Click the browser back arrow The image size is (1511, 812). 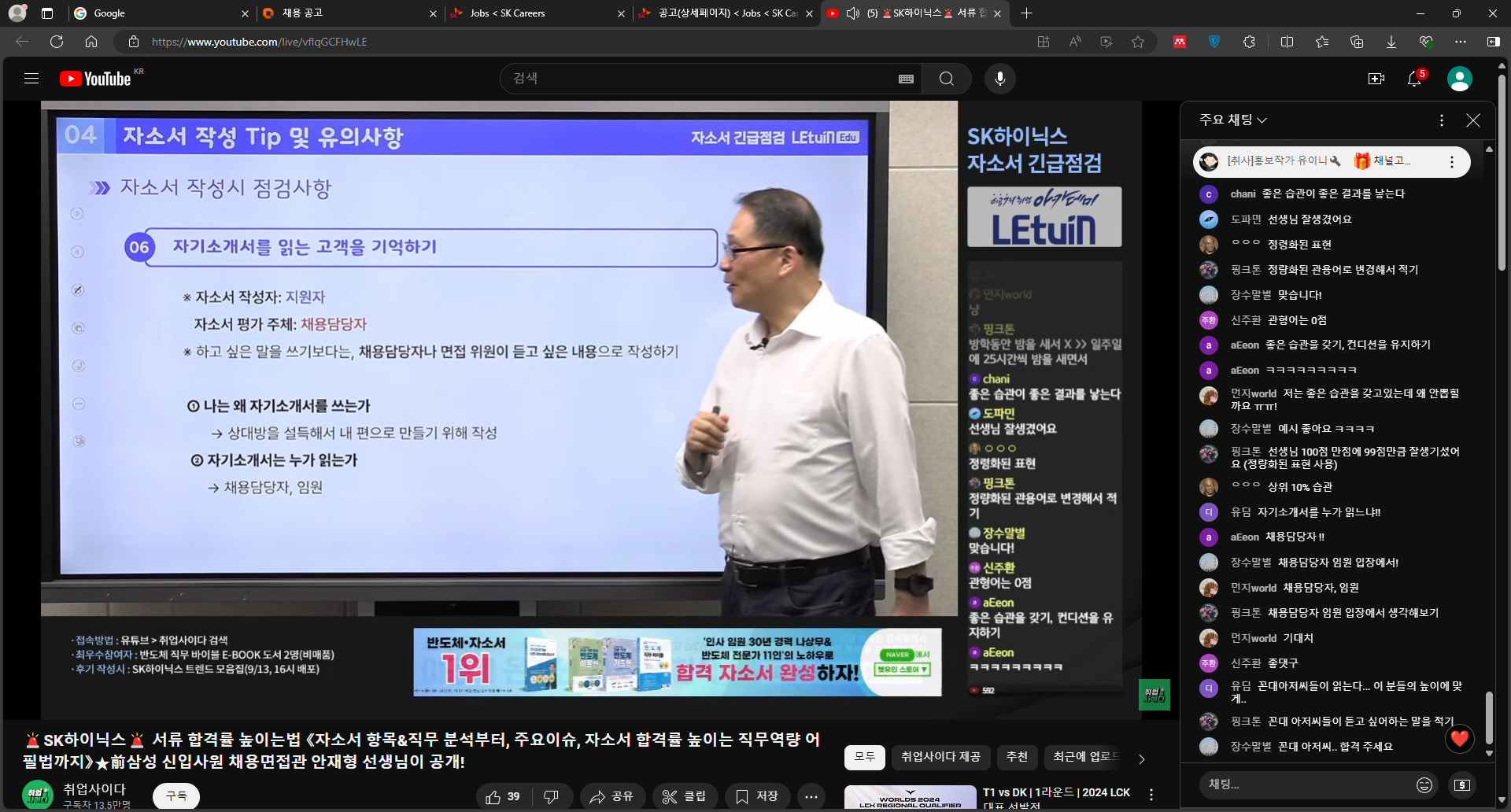point(22,42)
